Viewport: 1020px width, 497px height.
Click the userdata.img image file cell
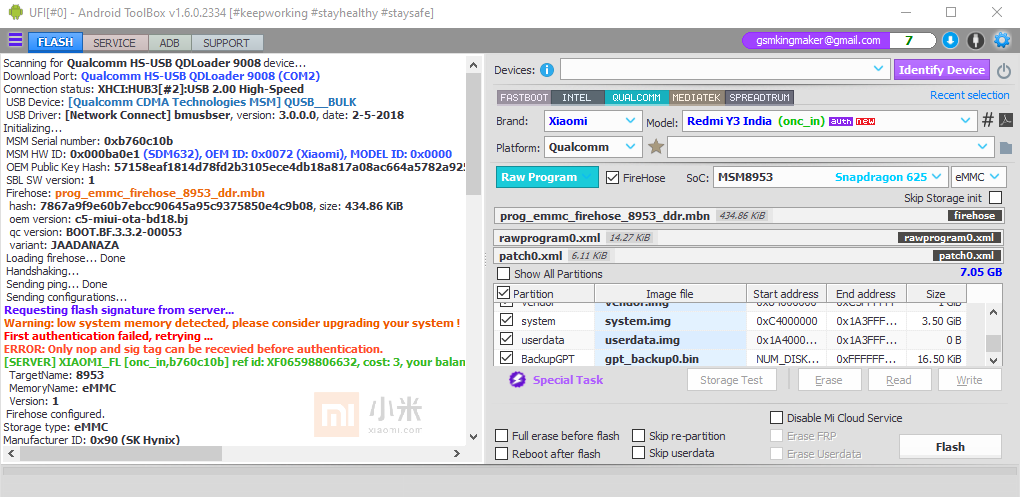[x=670, y=340]
